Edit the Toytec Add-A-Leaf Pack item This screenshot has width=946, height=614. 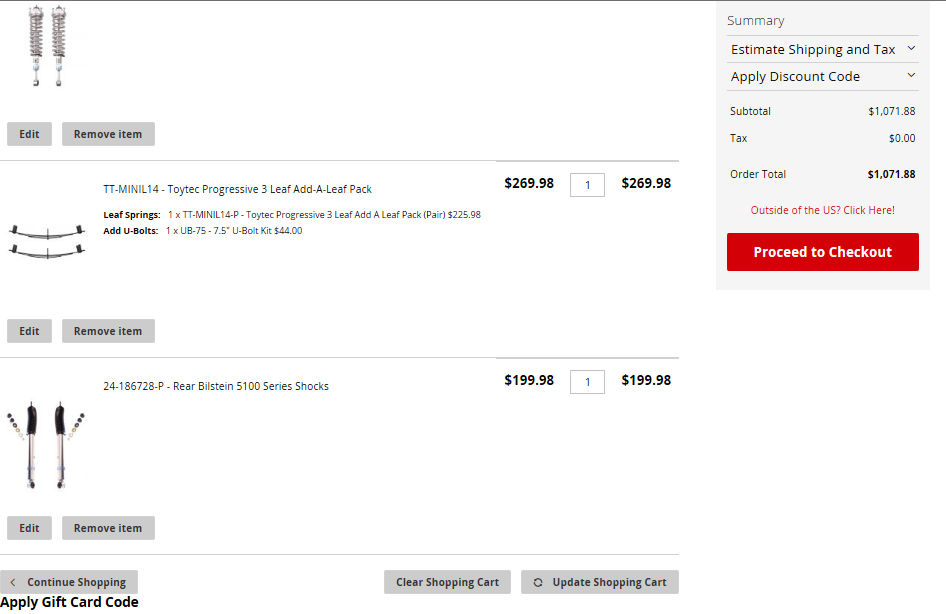29,331
